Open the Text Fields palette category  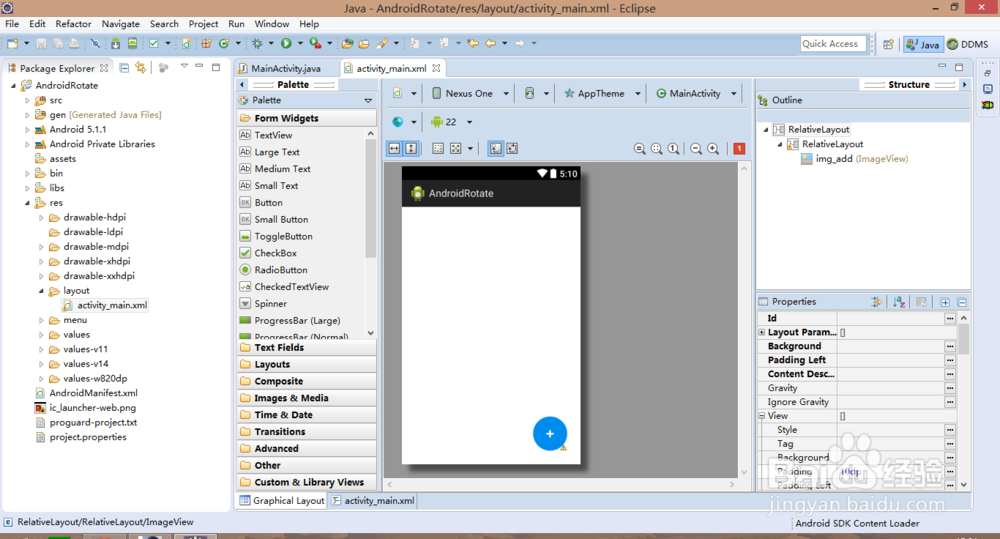tap(307, 348)
